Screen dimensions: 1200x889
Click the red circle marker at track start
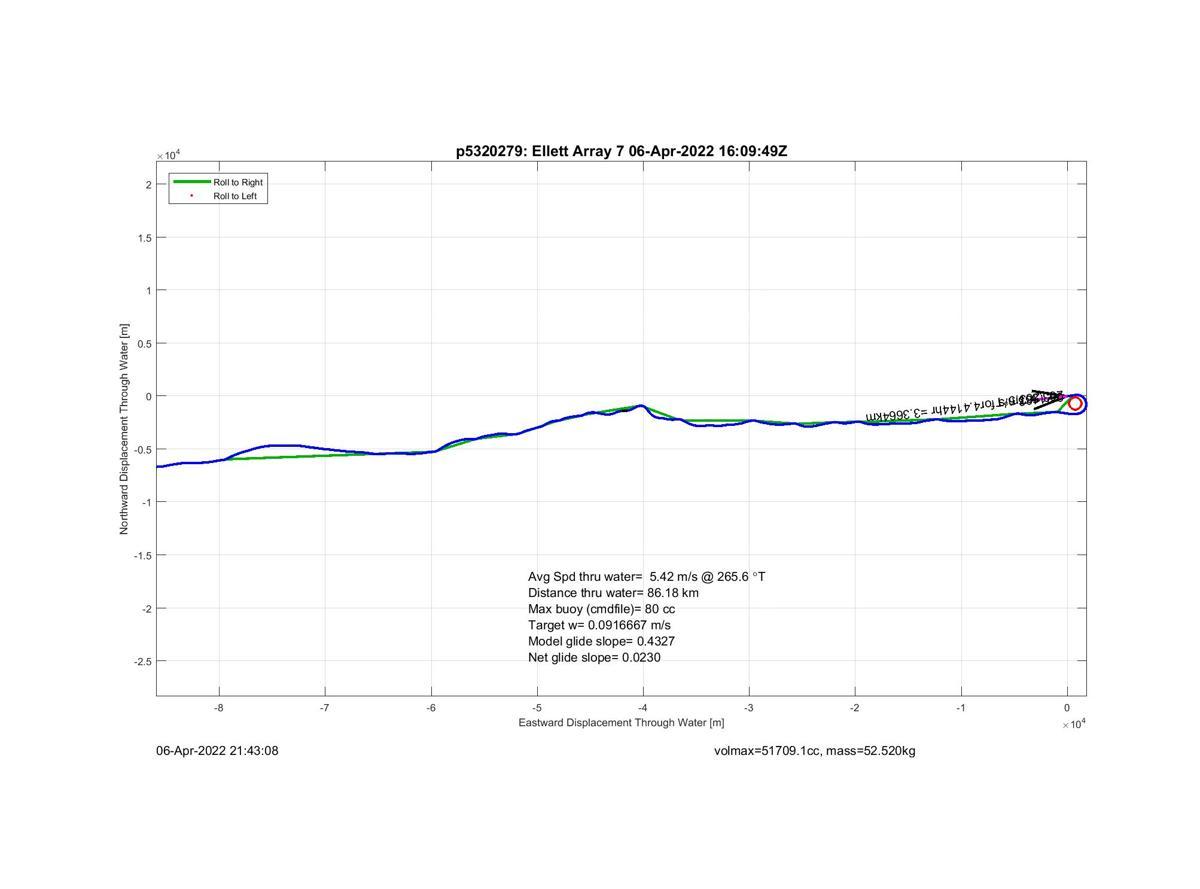click(x=1075, y=404)
